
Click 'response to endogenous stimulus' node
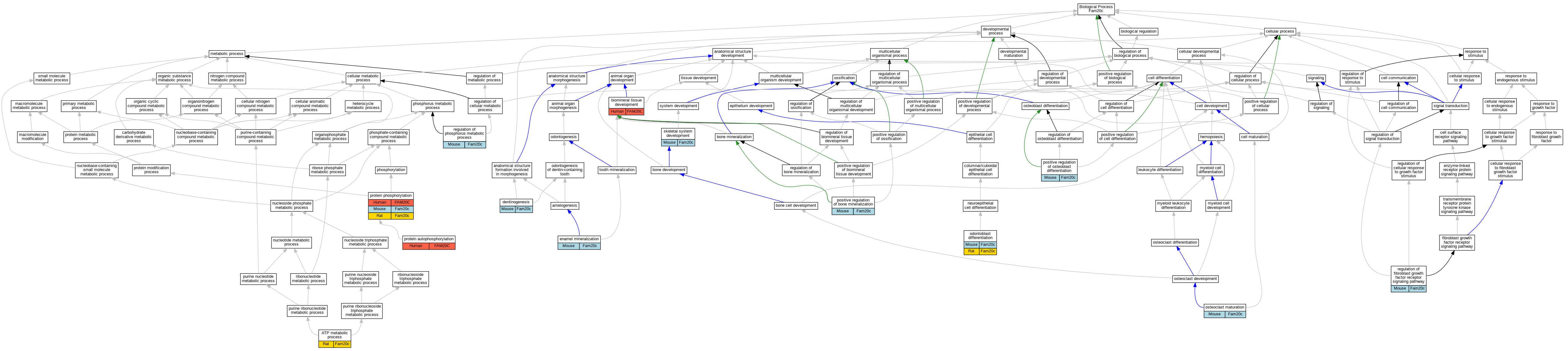click(x=1516, y=79)
